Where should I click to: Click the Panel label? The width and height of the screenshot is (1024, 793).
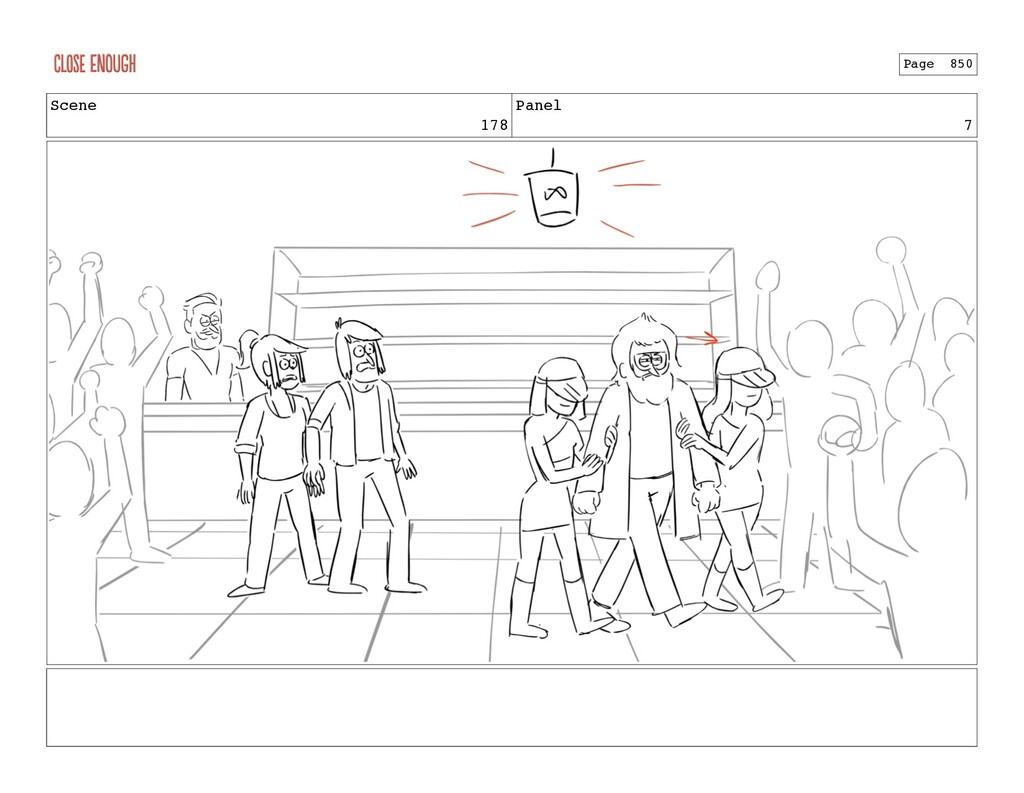[538, 106]
